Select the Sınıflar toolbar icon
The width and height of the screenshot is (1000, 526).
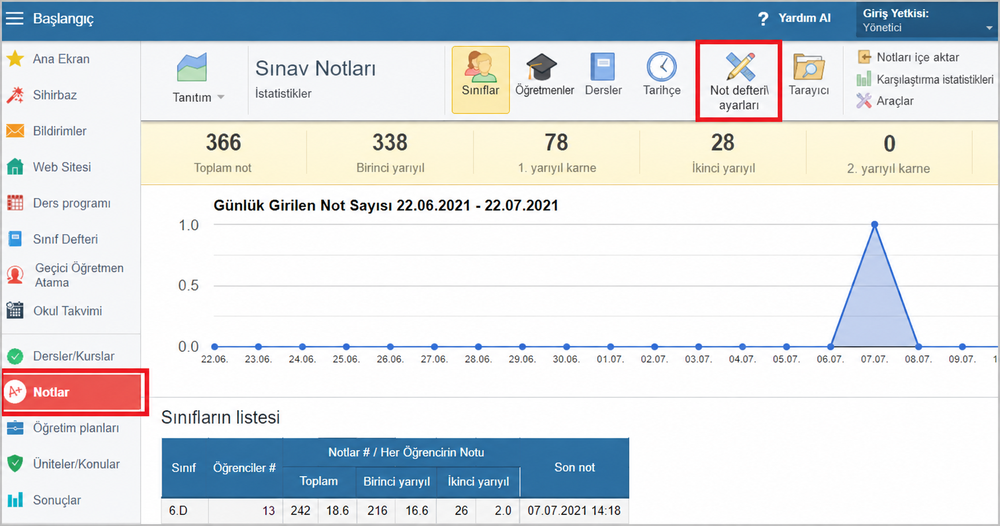pos(480,80)
